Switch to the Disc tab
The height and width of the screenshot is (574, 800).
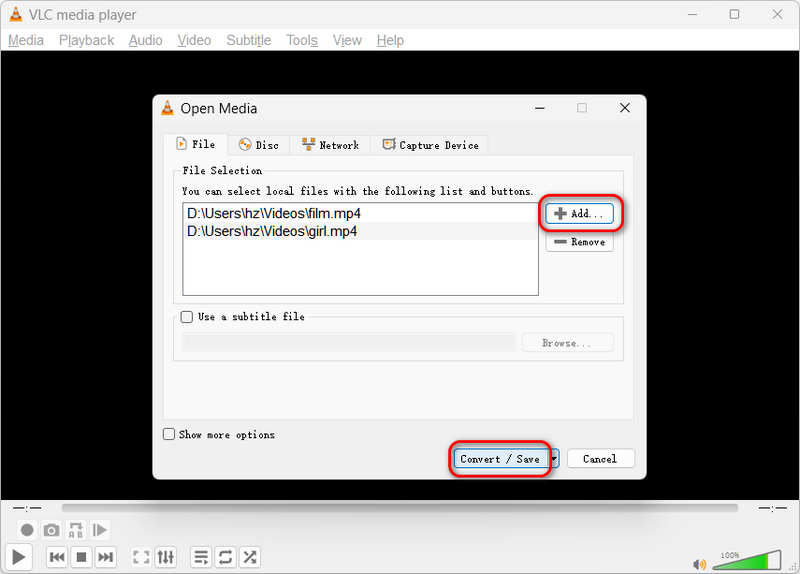tap(259, 145)
